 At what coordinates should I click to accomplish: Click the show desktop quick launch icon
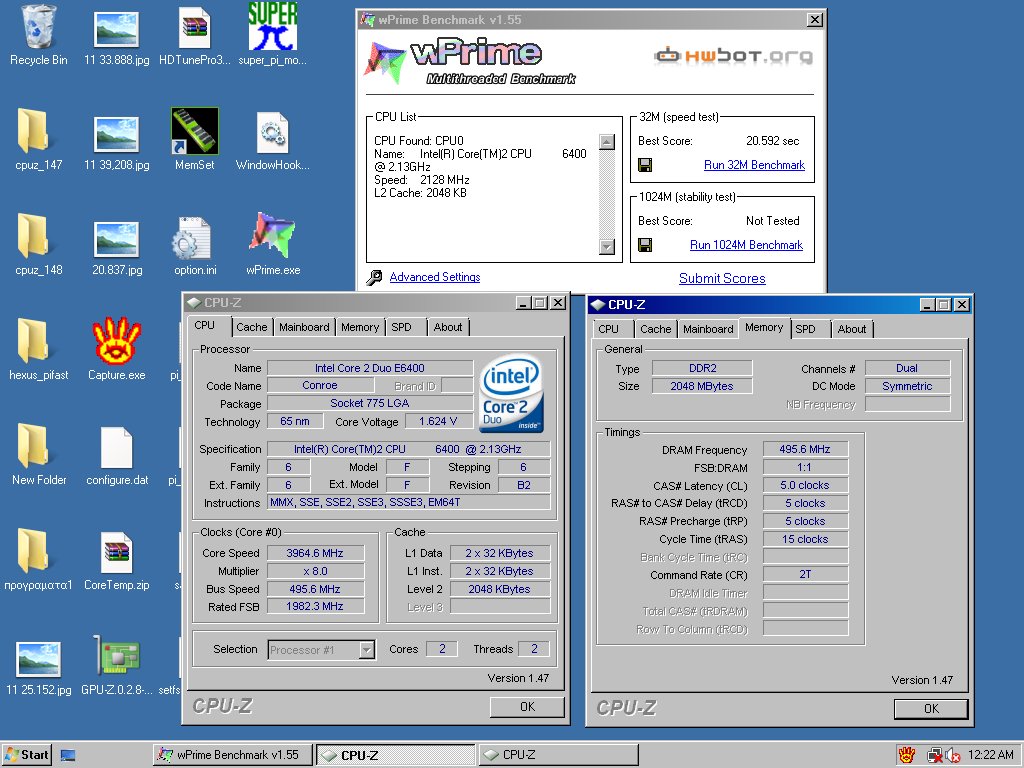pyautogui.click(x=68, y=756)
